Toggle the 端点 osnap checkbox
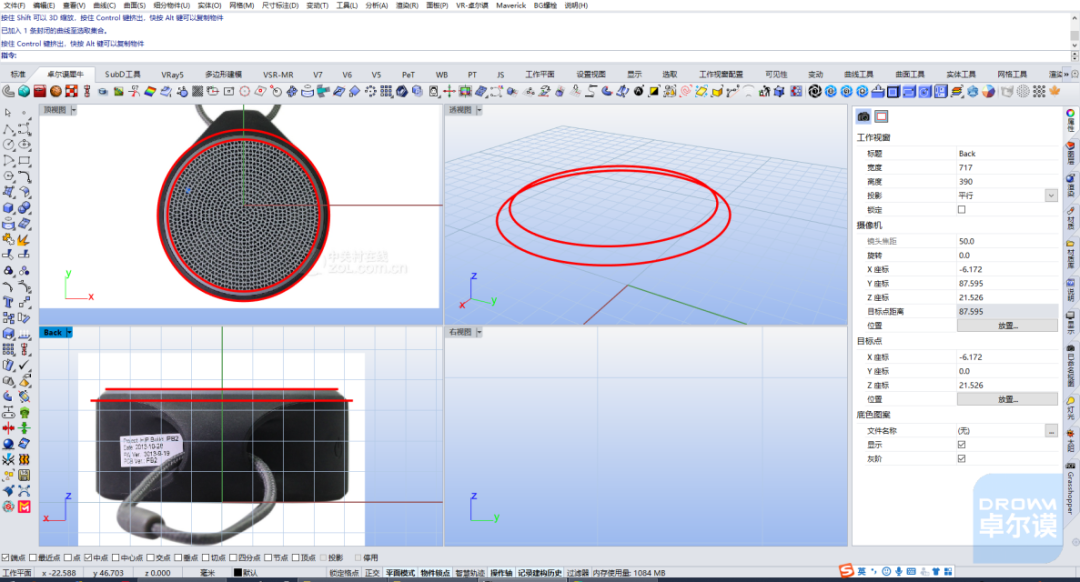Image resolution: width=1080 pixels, height=582 pixels. click(x=6, y=558)
